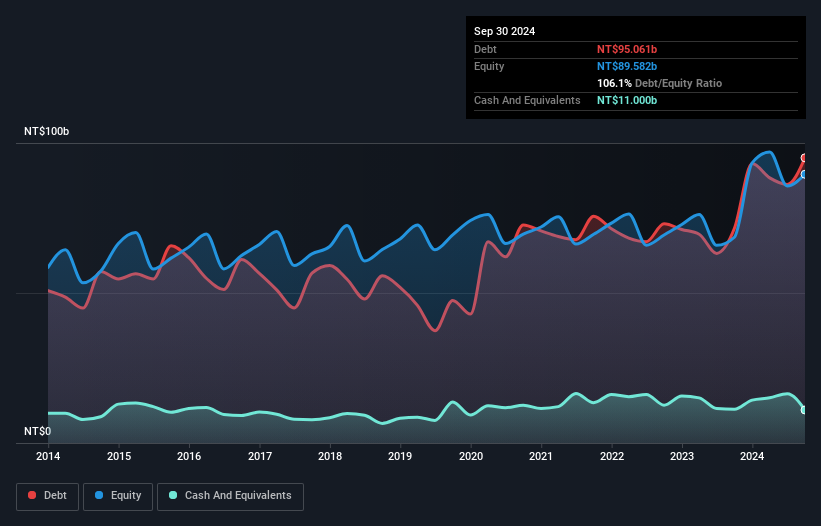
Task: Click the 2020 x-axis label
Action: click(x=471, y=456)
